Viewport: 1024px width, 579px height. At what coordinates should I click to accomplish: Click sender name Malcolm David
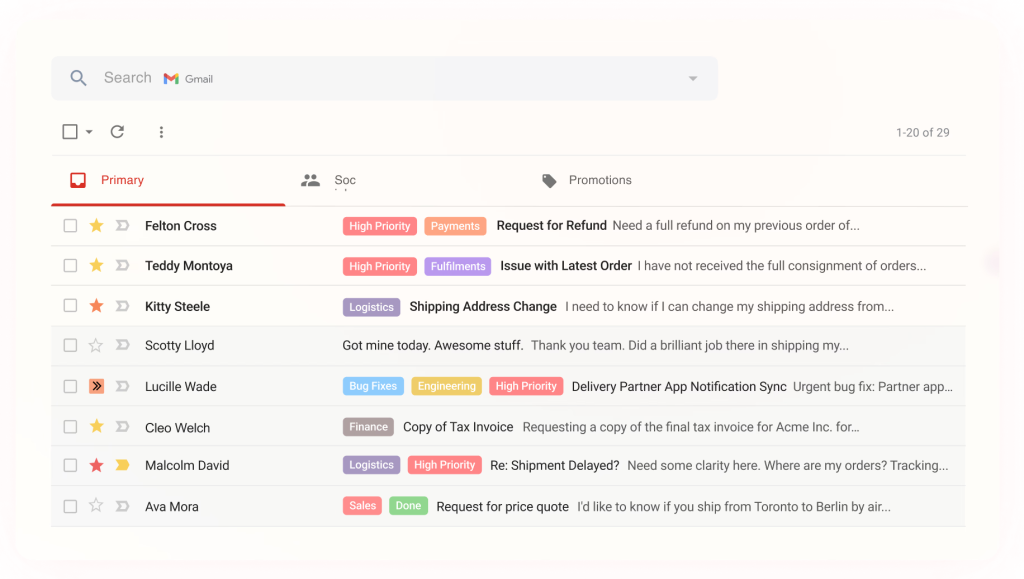click(187, 465)
